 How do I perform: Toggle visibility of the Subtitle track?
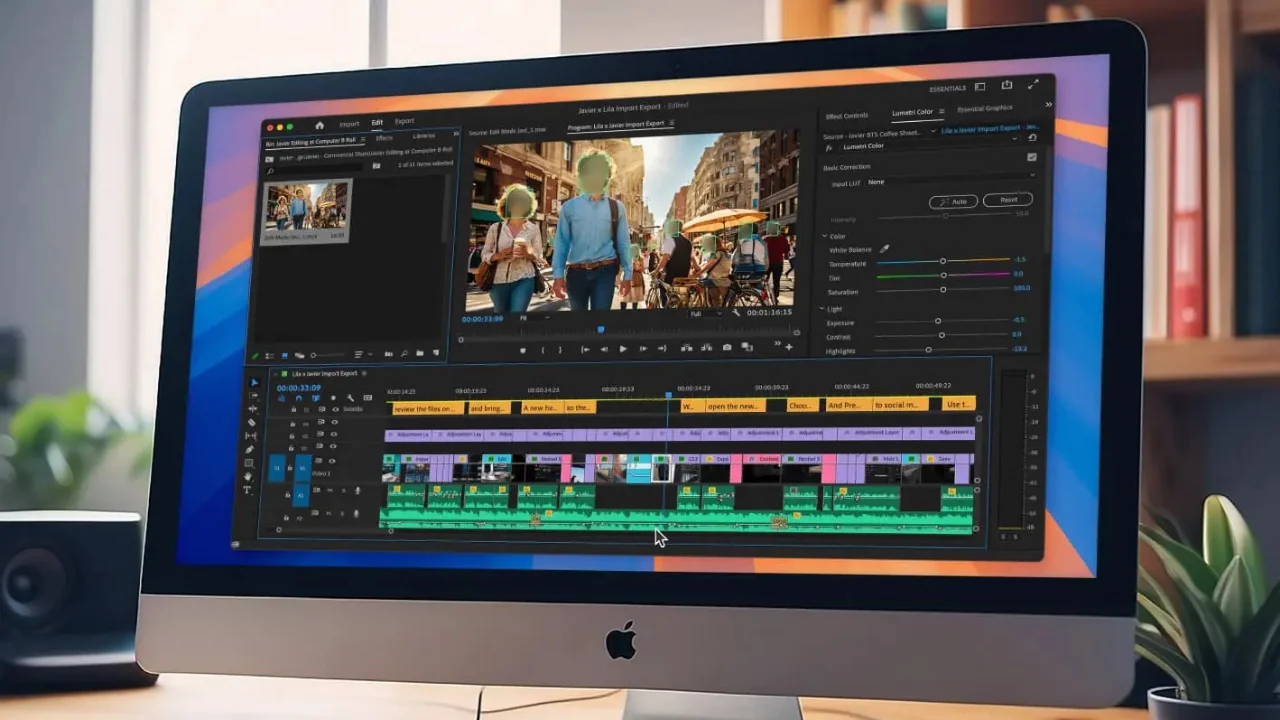pos(334,408)
